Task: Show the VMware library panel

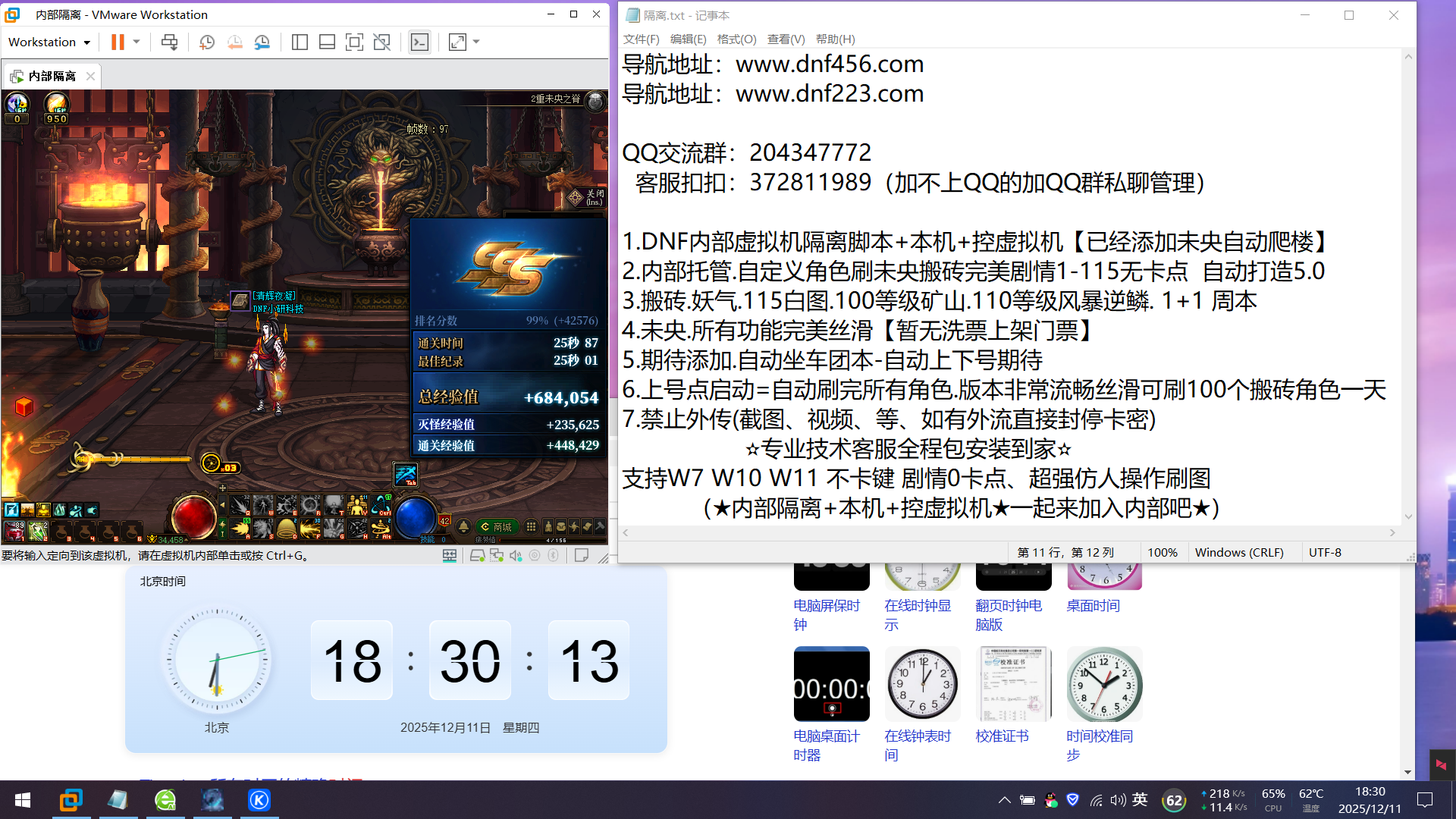Action: [x=300, y=42]
